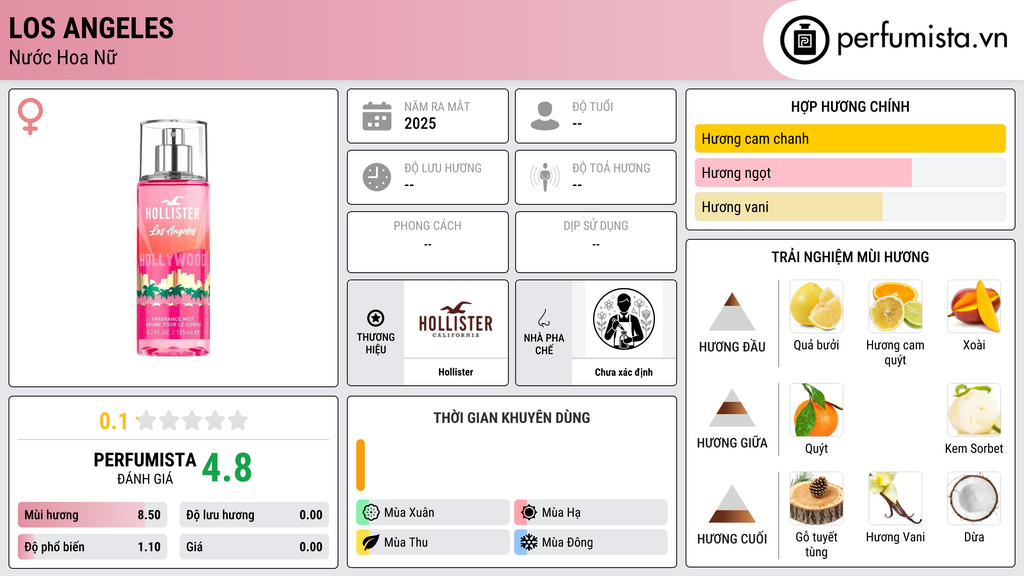Select the Xoài mango note image
Viewport: 1024px width, 576px height.
pyautogui.click(x=974, y=306)
